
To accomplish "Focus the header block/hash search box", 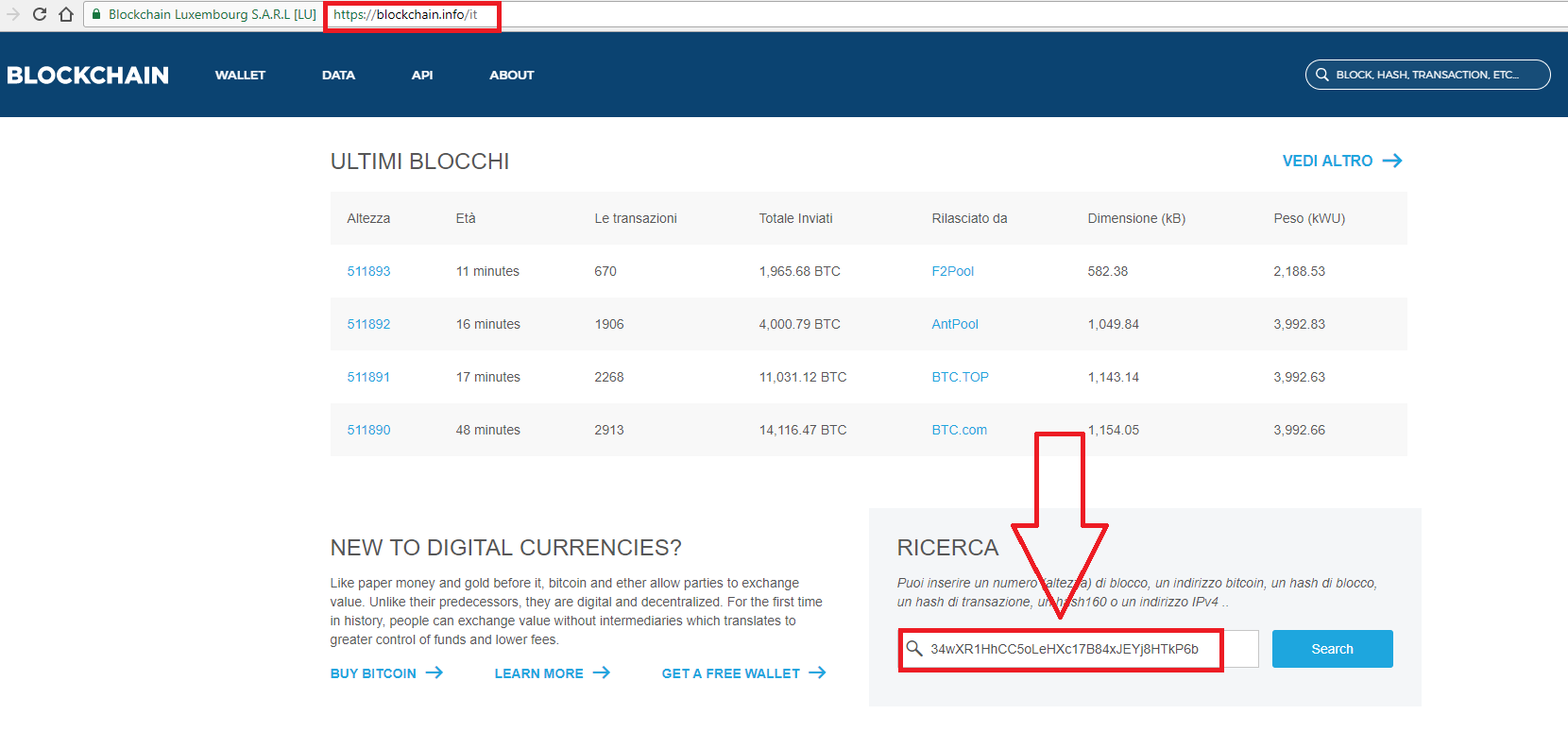I will click(x=1427, y=75).
